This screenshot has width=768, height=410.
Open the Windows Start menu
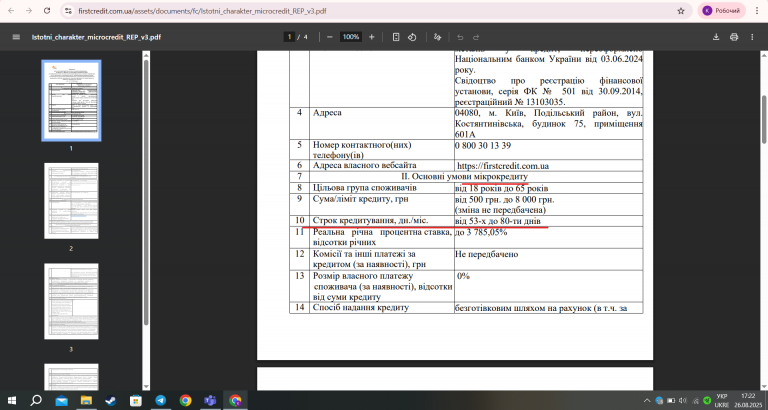[11, 400]
